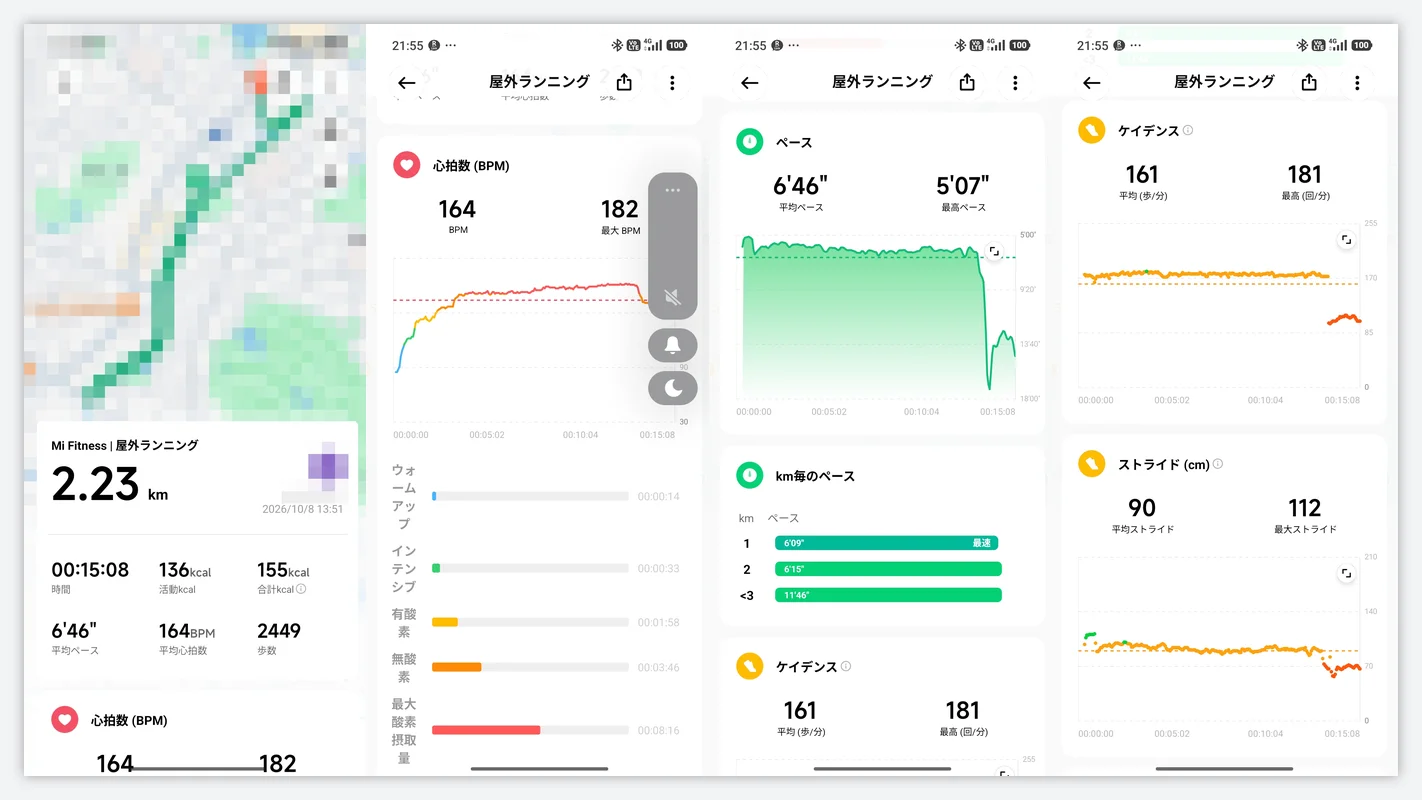Screen dimensions: 1422x800
Task: Open the three-dot menu above the ペース card
Action: (1015, 83)
